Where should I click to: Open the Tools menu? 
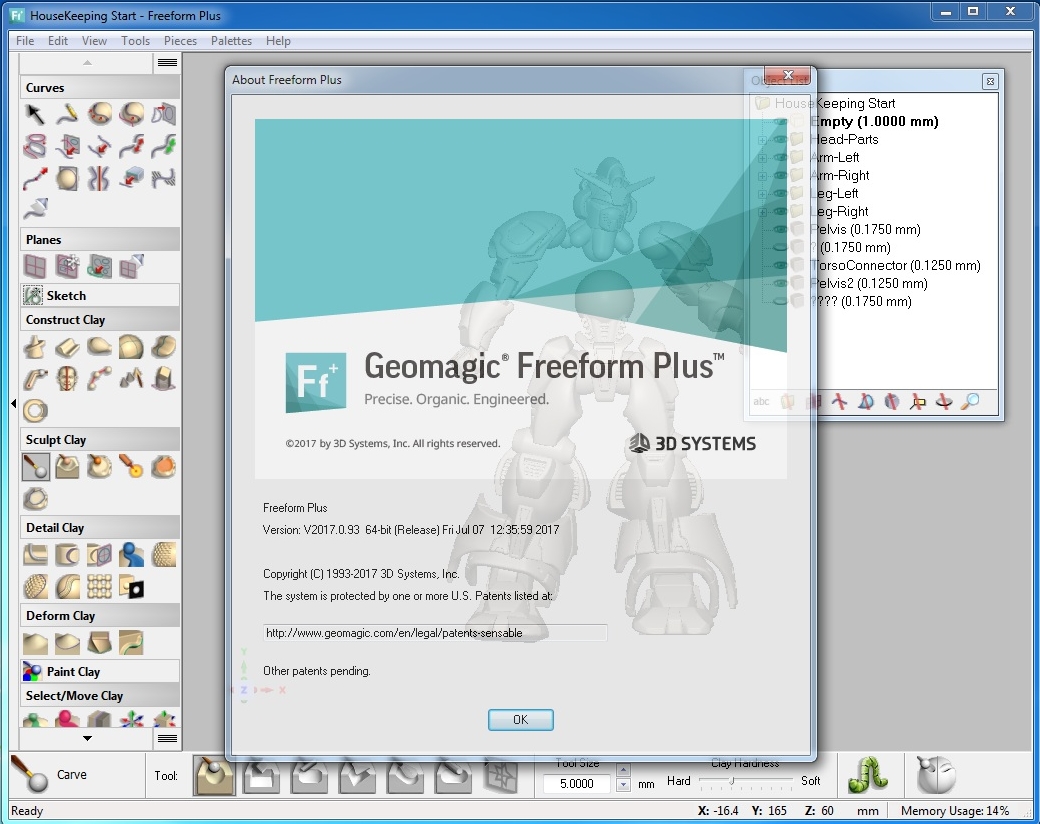[x=135, y=40]
